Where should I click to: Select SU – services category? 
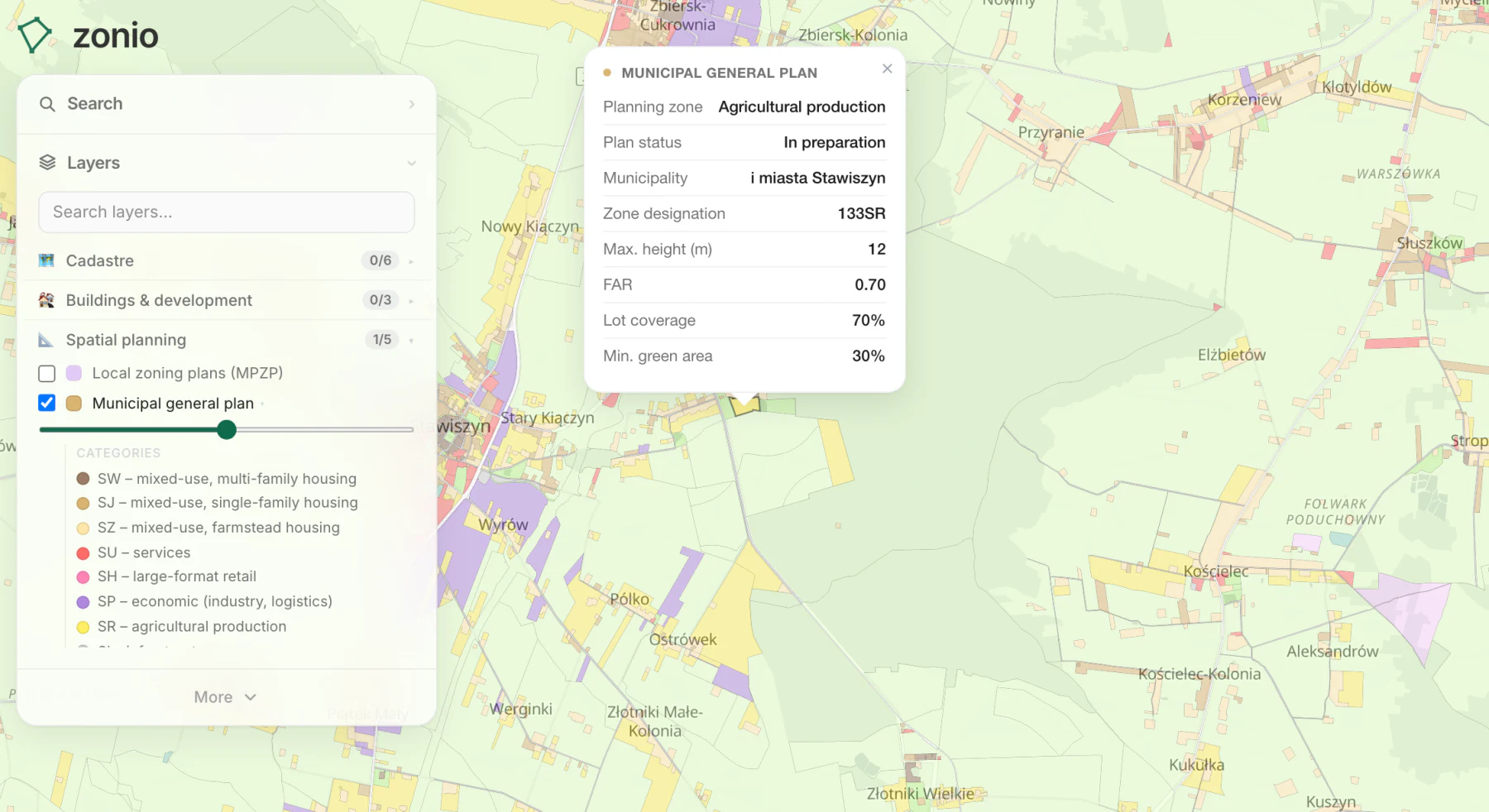(x=134, y=552)
